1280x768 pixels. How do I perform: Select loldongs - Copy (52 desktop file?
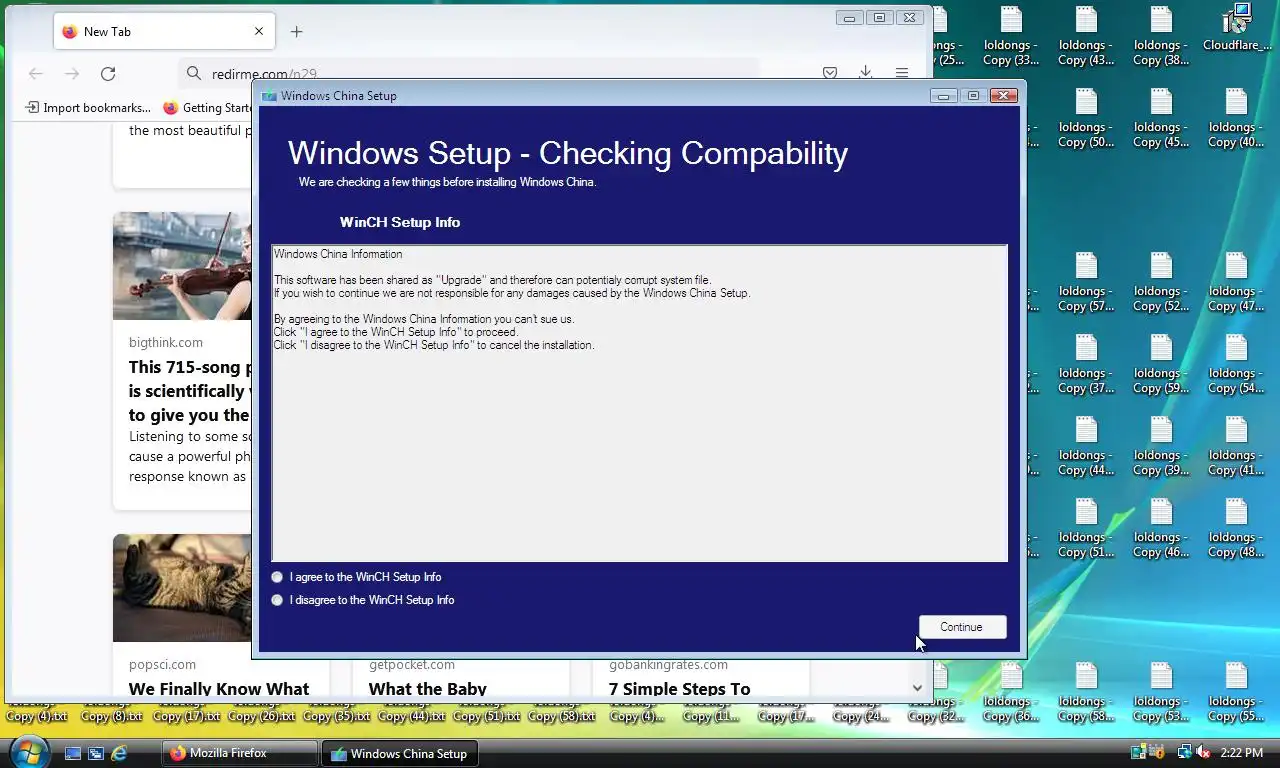pyautogui.click(x=1161, y=282)
